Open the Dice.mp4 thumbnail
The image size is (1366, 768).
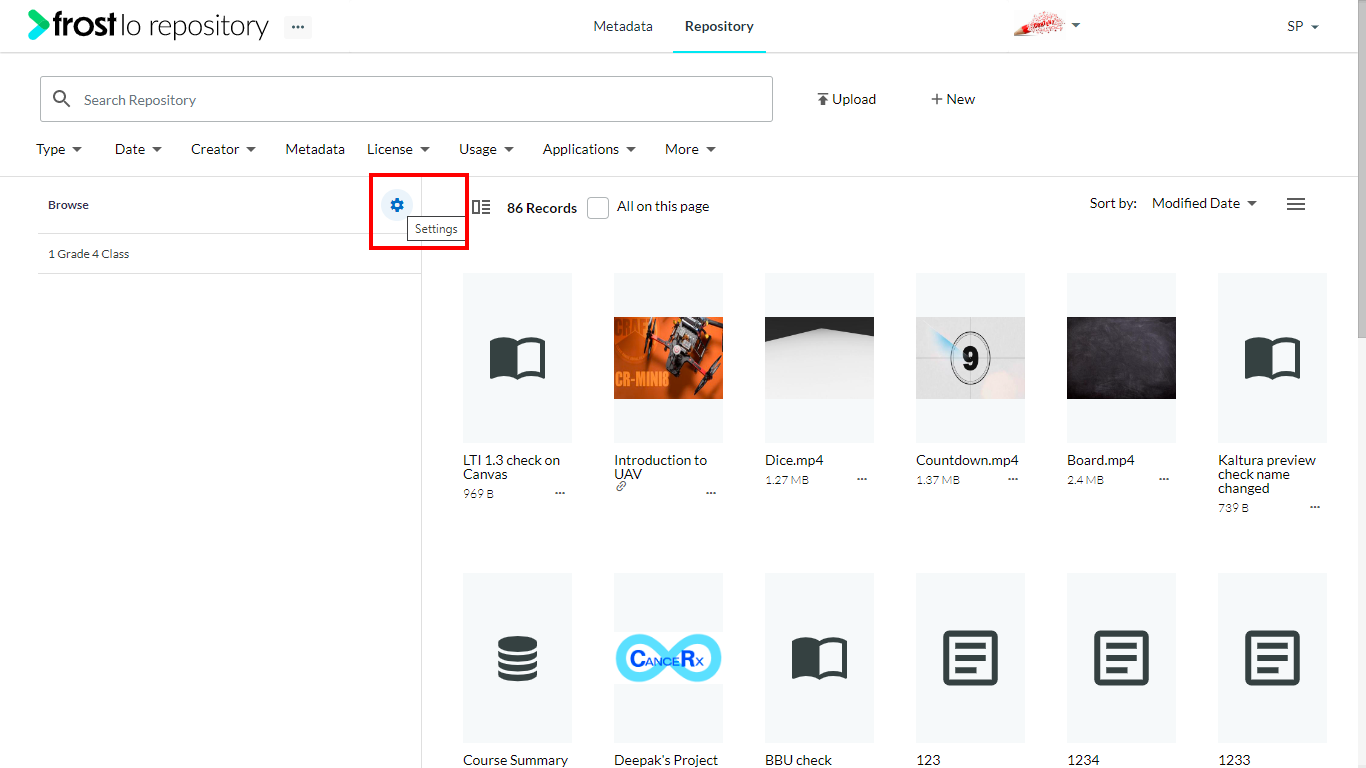tap(819, 358)
